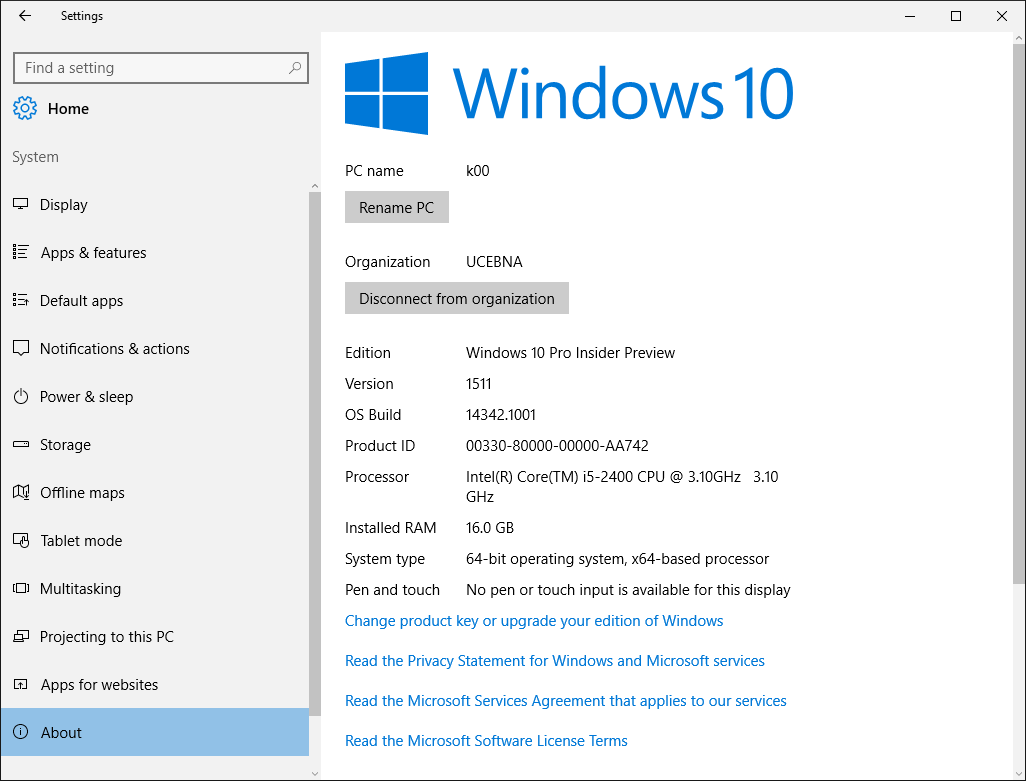Open Microsoft Software License Terms link
The image size is (1026, 781).
tap(486, 740)
